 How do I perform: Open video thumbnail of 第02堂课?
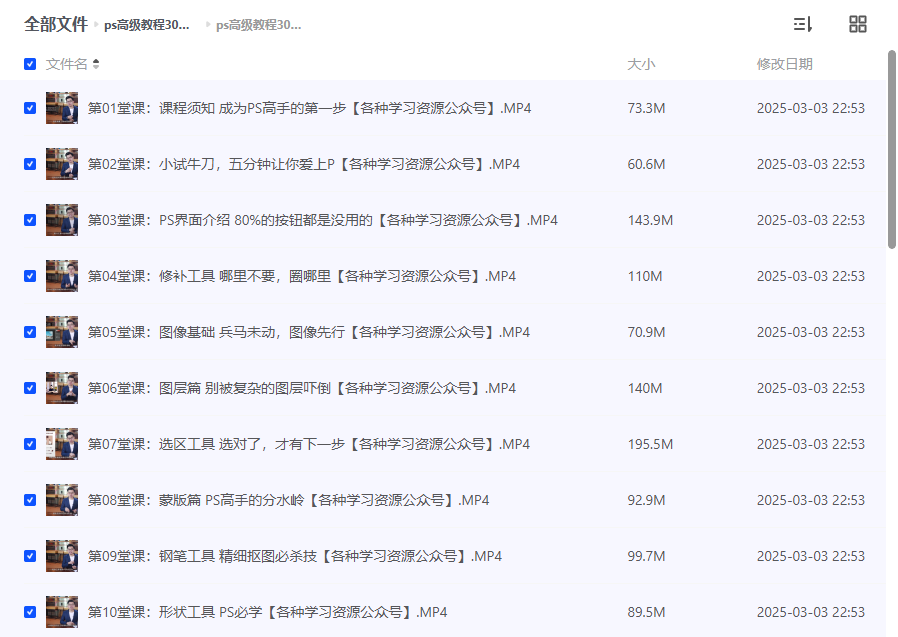(x=62, y=164)
